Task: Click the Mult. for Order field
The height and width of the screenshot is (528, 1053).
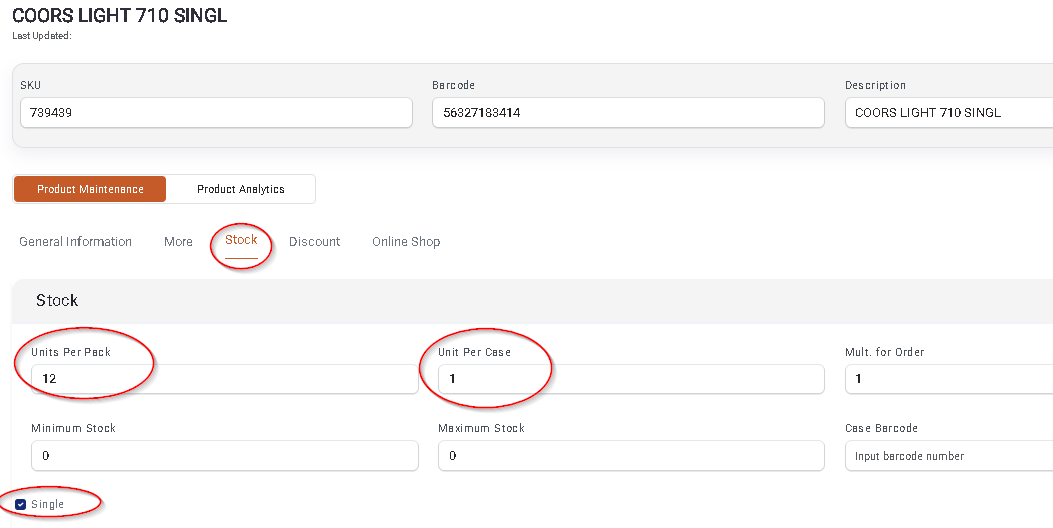Action: (949, 379)
